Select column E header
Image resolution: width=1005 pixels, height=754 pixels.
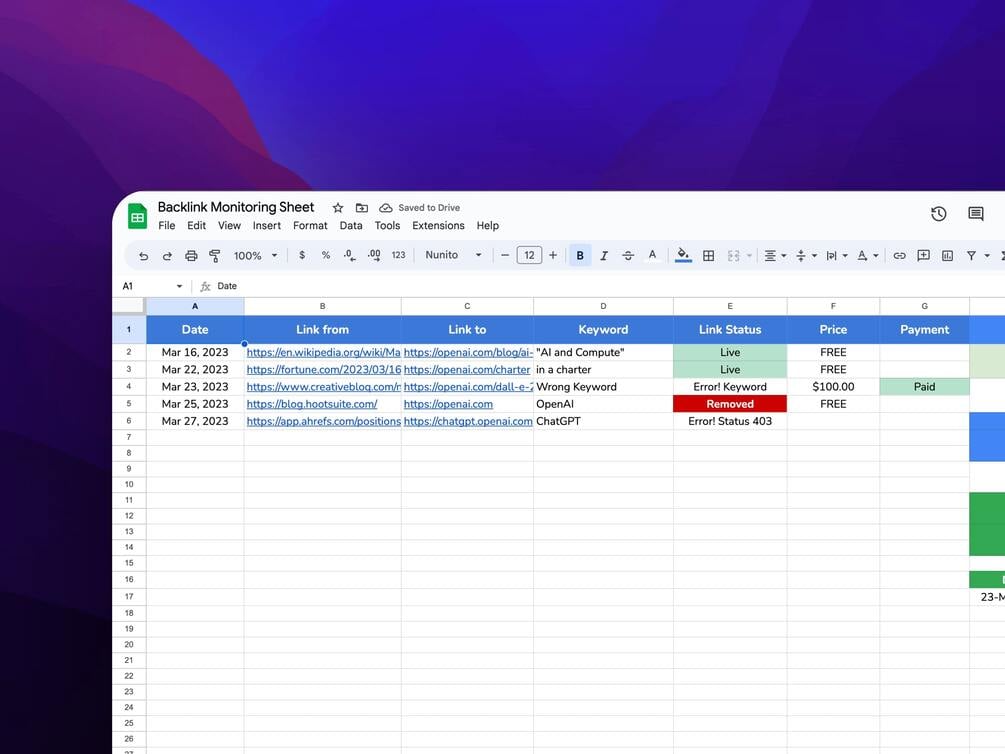[x=730, y=306]
